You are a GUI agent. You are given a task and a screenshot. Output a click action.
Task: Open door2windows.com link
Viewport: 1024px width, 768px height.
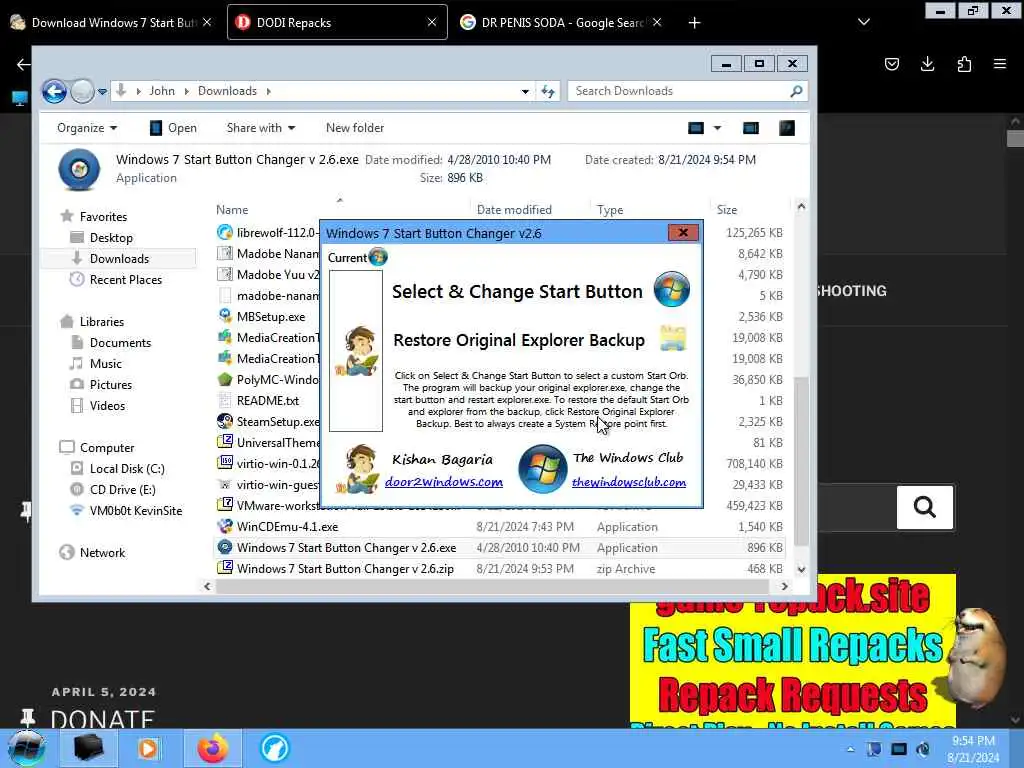[x=443, y=482]
